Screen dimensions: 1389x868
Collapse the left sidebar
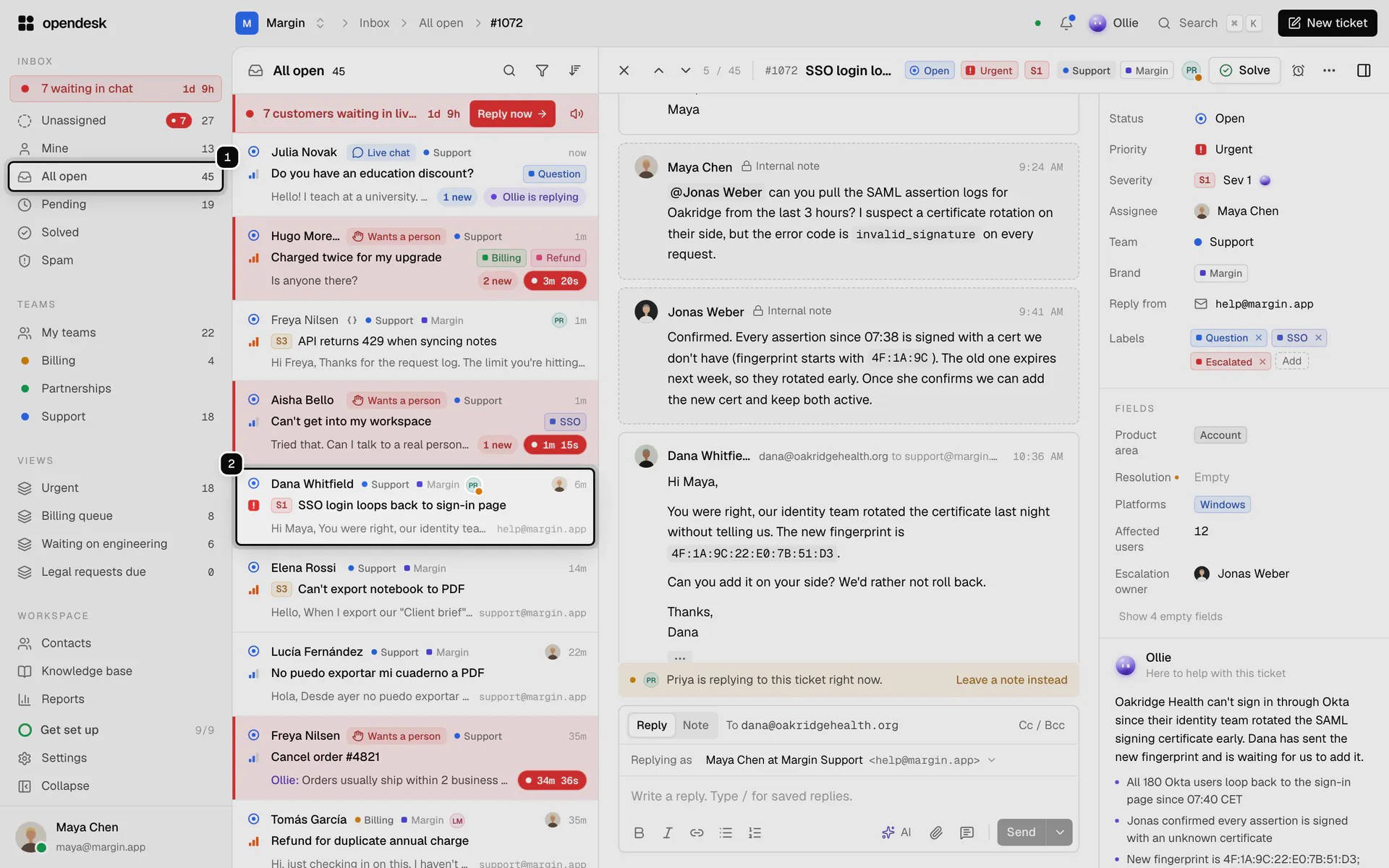(65, 786)
